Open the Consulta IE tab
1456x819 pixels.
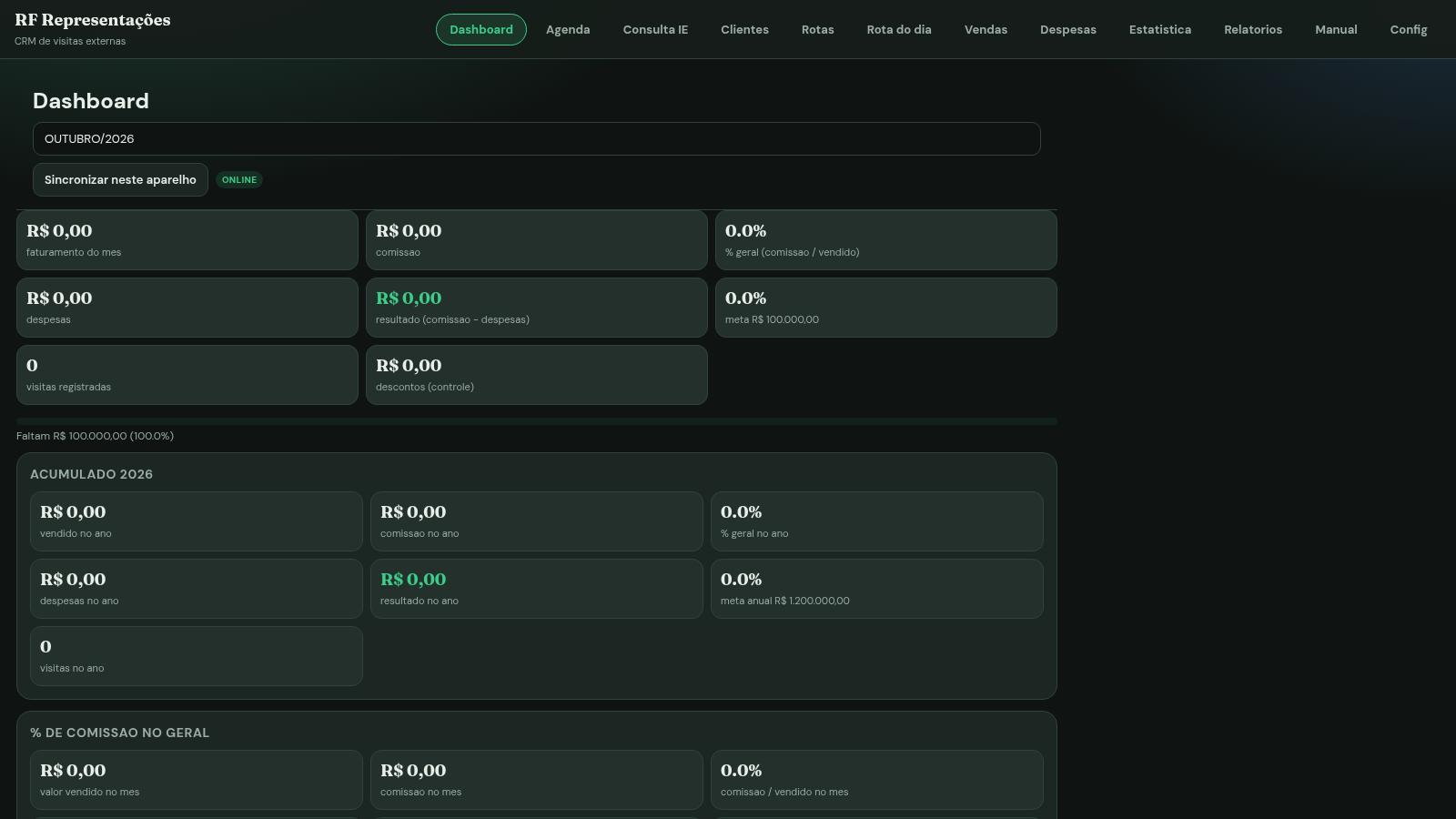click(x=655, y=30)
